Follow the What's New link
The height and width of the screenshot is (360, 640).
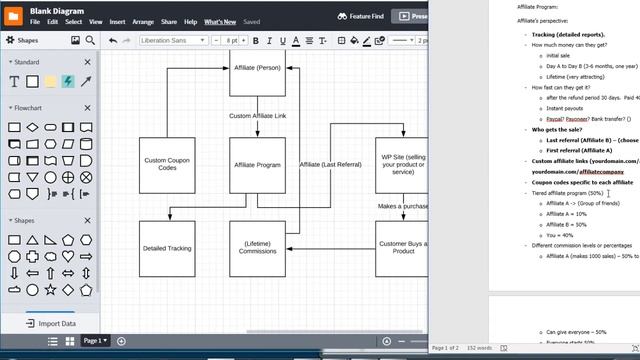tap(220, 22)
